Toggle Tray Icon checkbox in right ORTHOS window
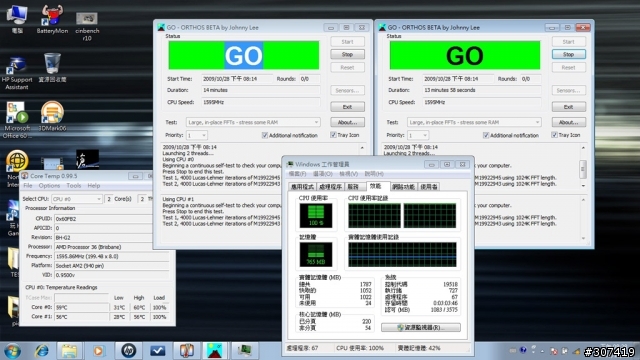Viewport: 640px width, 360px height. pos(554,135)
